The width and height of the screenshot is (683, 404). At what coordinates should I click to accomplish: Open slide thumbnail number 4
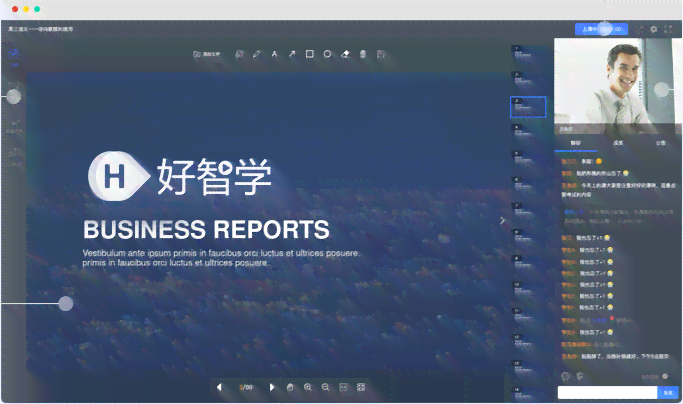[528, 133]
